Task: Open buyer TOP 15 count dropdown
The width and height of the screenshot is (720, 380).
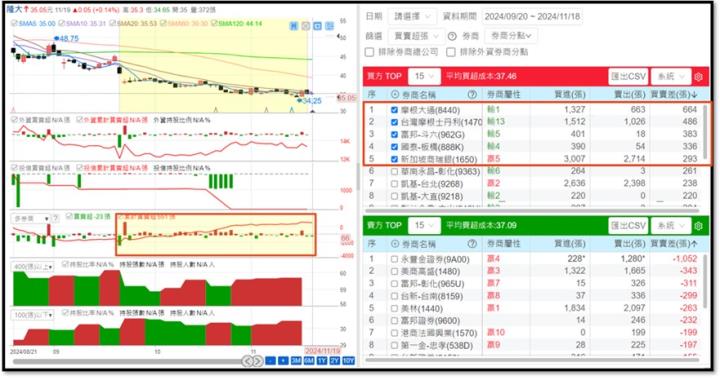Action: pyautogui.click(x=424, y=76)
